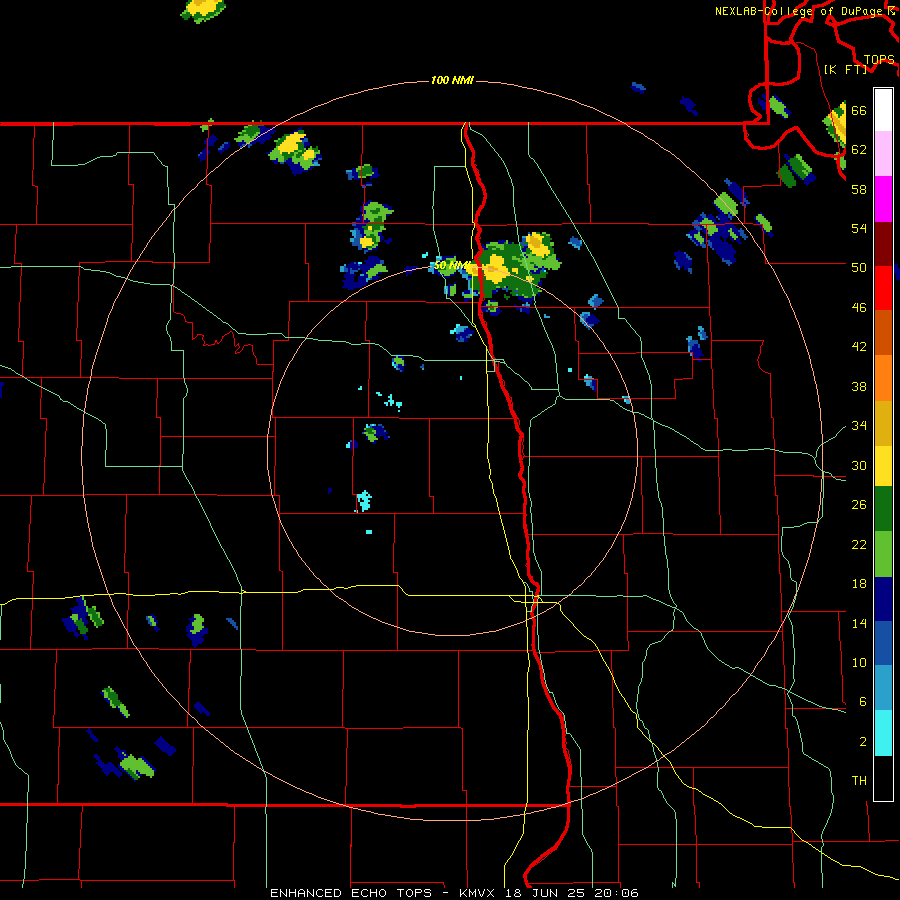Viewport: 900px width, 900px height.
Task: Click the 34 legend scale value
Action: click(x=859, y=426)
